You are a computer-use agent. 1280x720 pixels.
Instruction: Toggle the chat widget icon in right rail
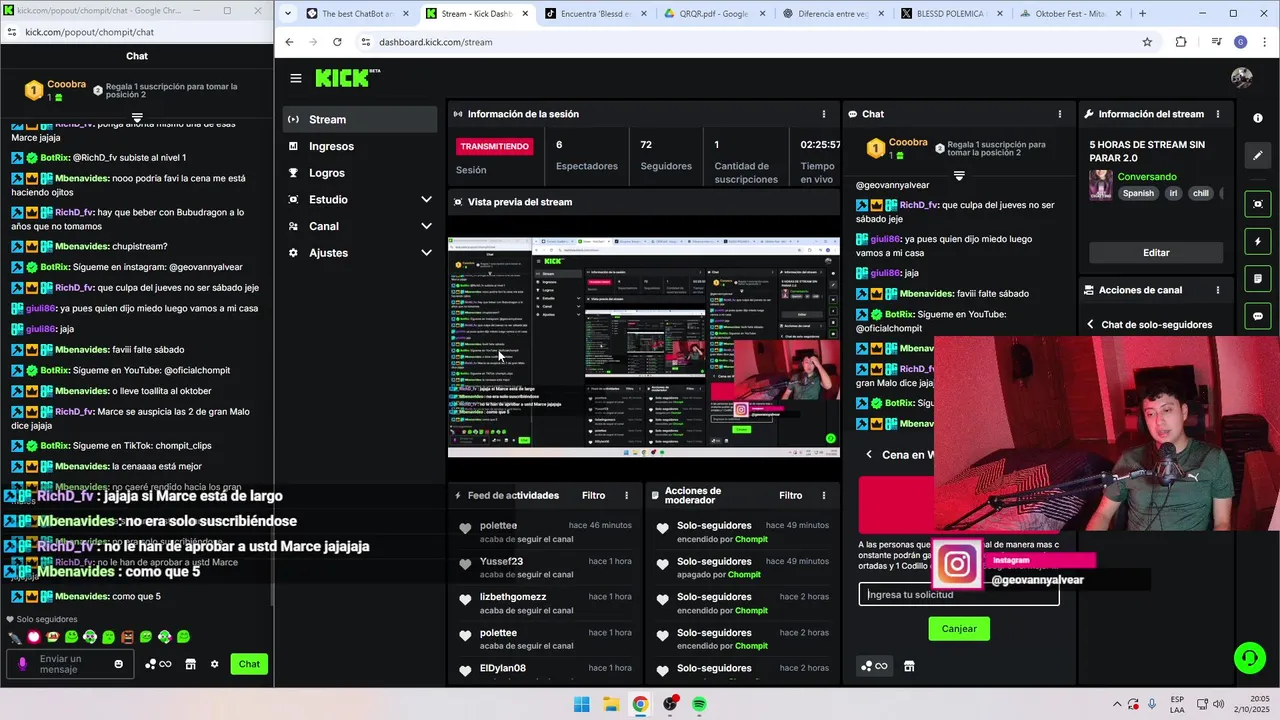(x=1258, y=316)
